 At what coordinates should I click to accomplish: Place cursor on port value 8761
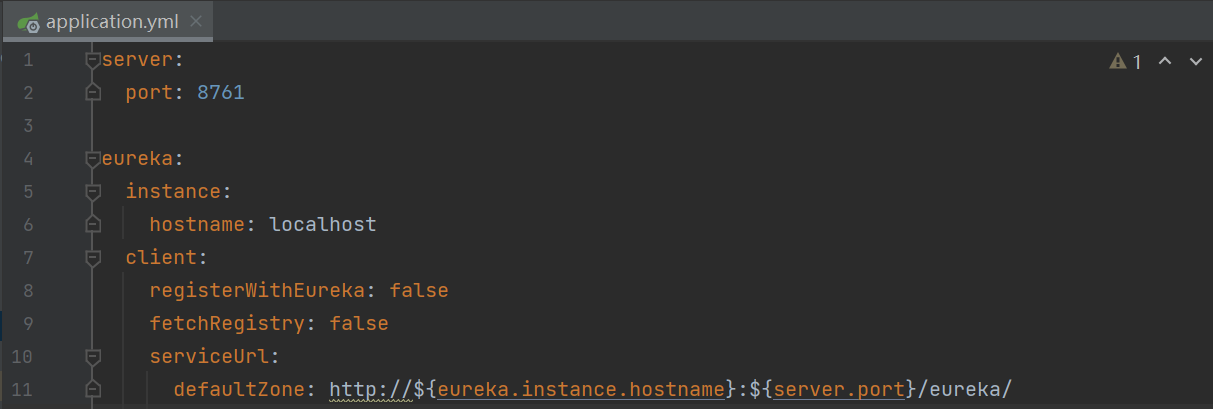[x=221, y=93]
